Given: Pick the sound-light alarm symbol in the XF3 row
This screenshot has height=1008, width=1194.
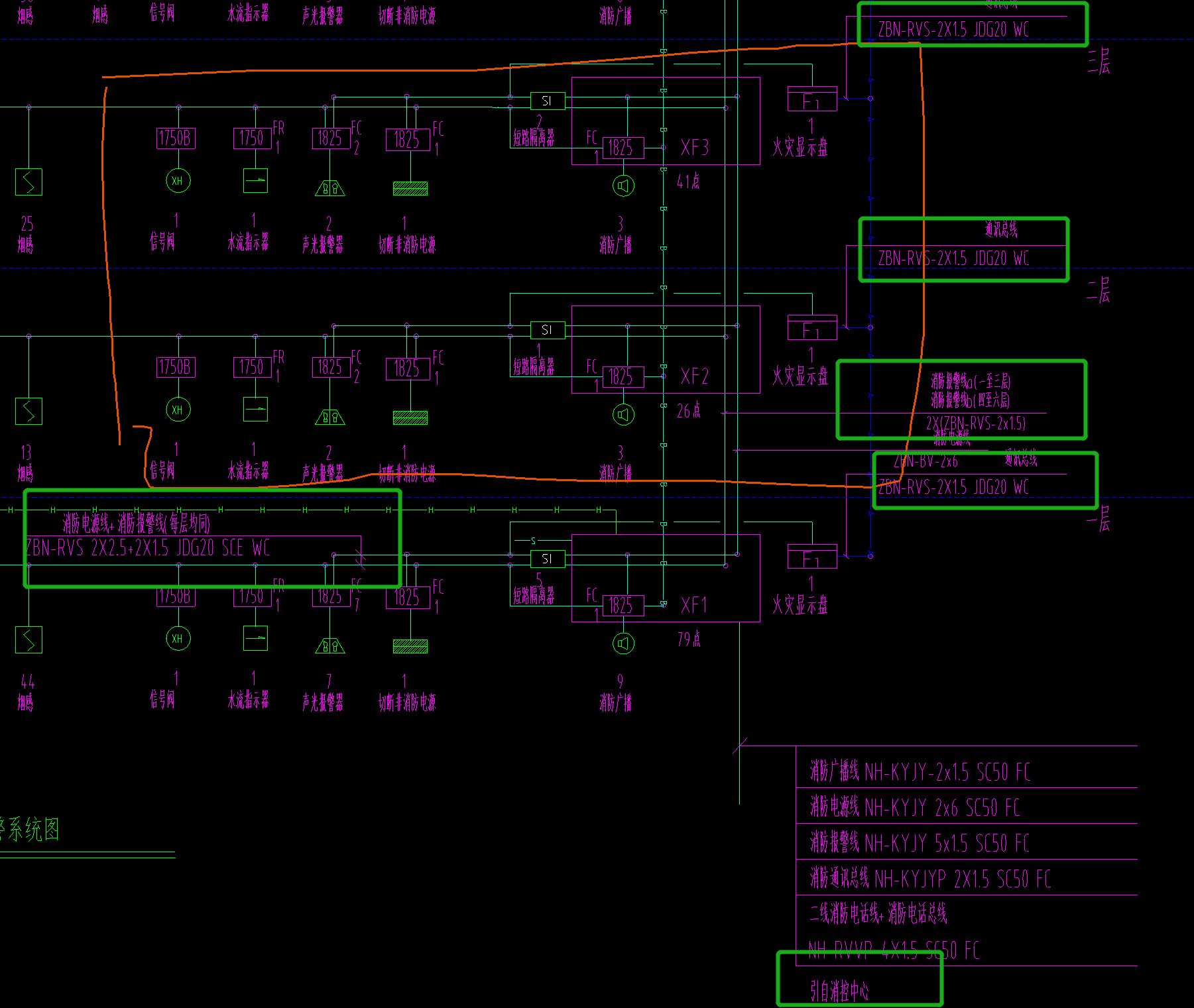Looking at the screenshot, I should tap(330, 188).
